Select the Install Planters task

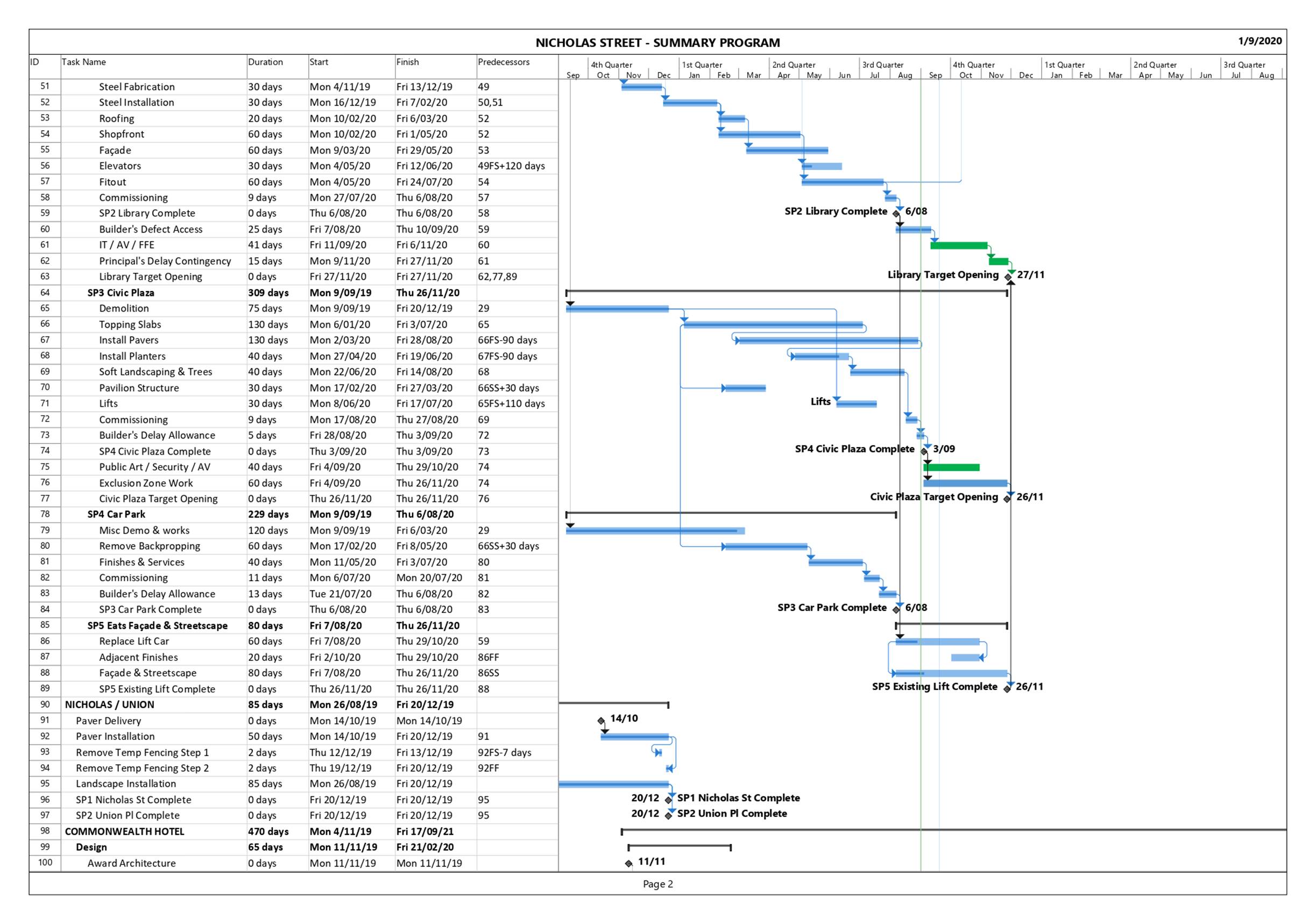tap(132, 356)
